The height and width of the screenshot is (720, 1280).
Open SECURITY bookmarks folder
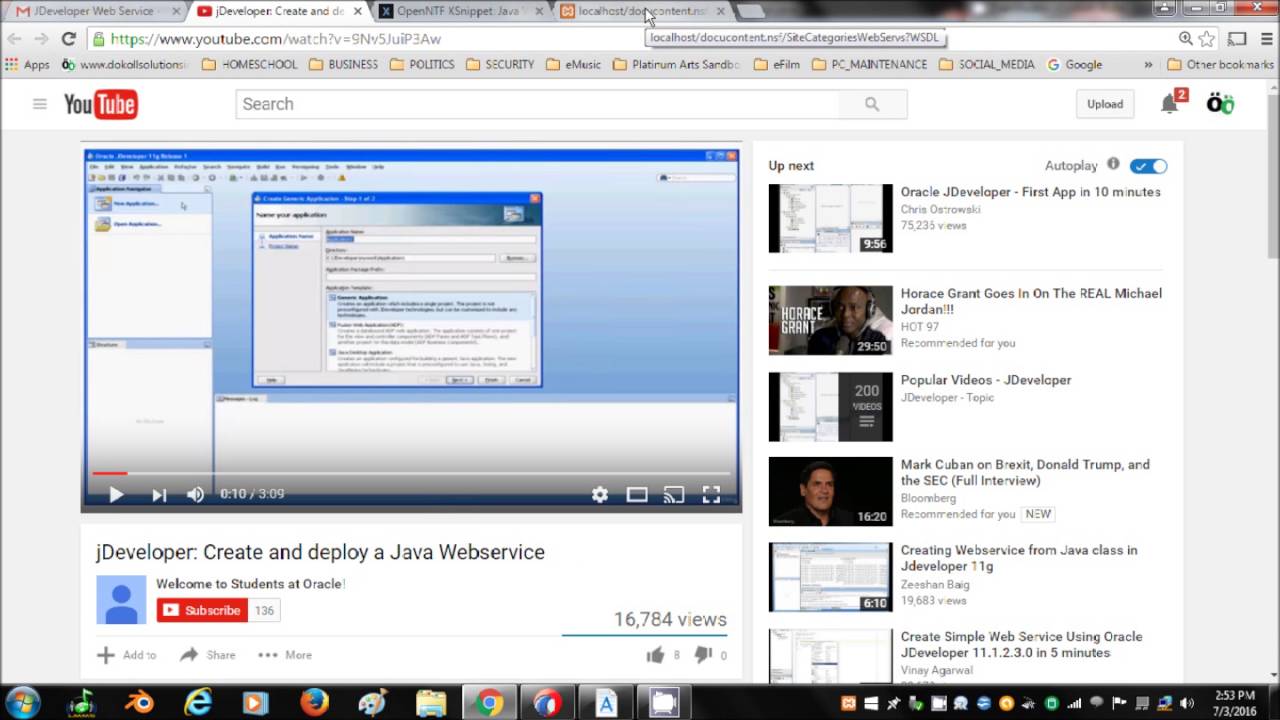499,64
